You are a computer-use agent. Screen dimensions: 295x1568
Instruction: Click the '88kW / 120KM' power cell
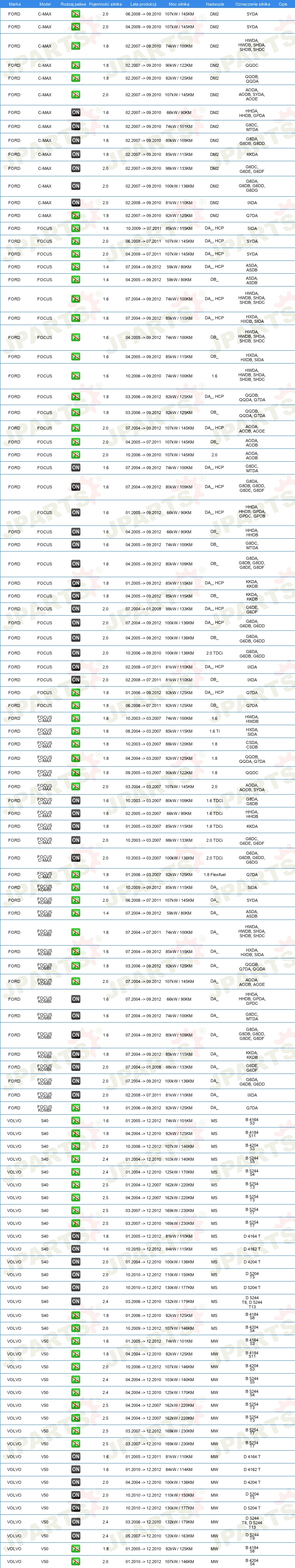[x=179, y=744]
